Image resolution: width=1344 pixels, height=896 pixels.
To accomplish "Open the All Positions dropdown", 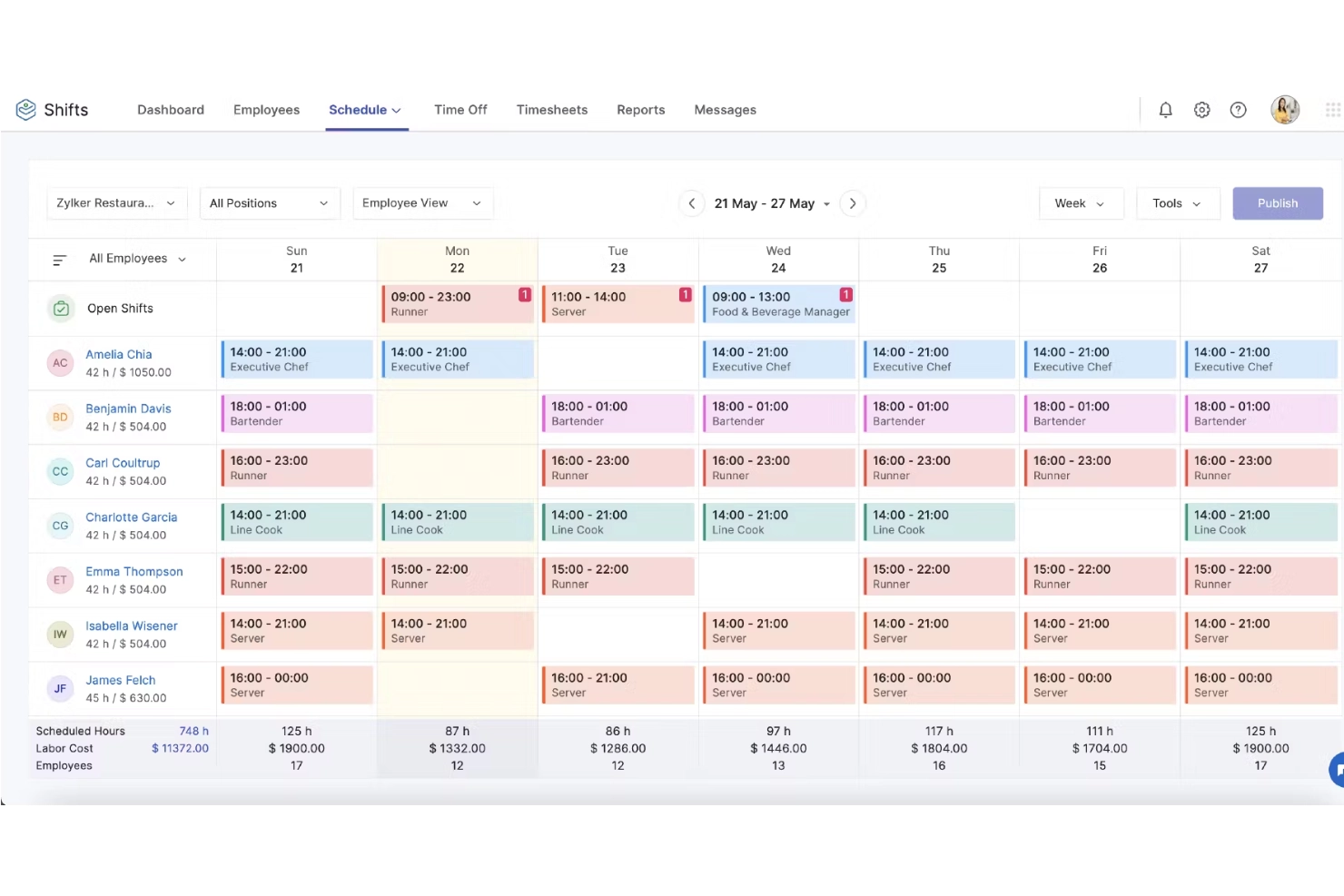I will coord(269,203).
